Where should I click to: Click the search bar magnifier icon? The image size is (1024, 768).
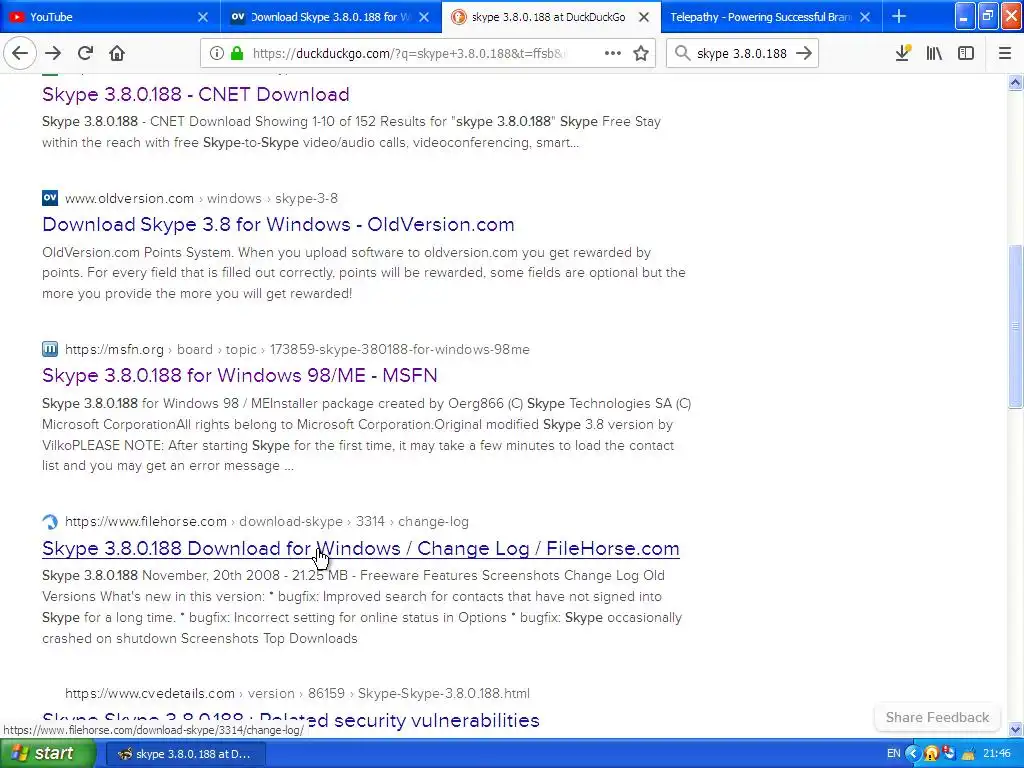(x=682, y=54)
